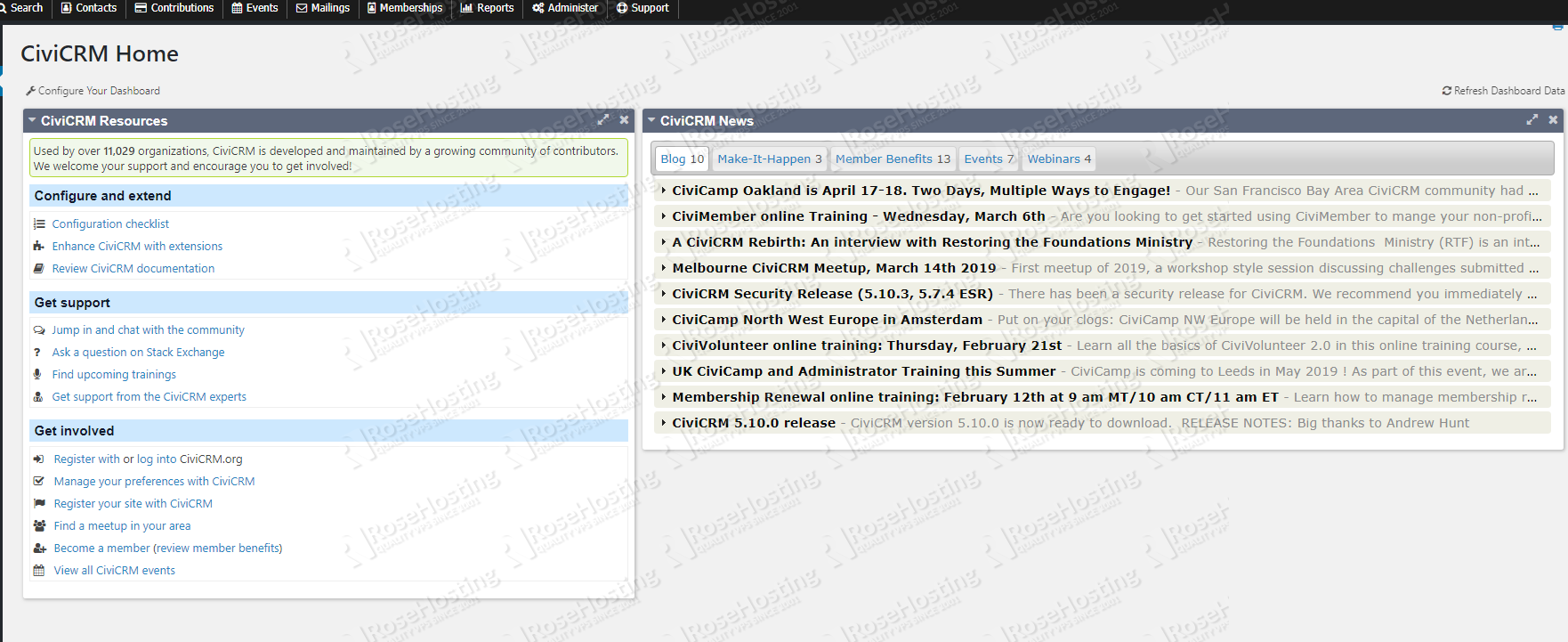Open the Memberships menu
The height and width of the screenshot is (642, 1568).
pyautogui.click(x=405, y=8)
